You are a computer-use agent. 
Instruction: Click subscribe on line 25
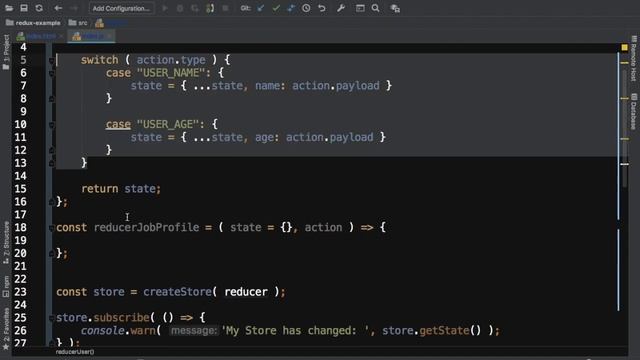121,317
